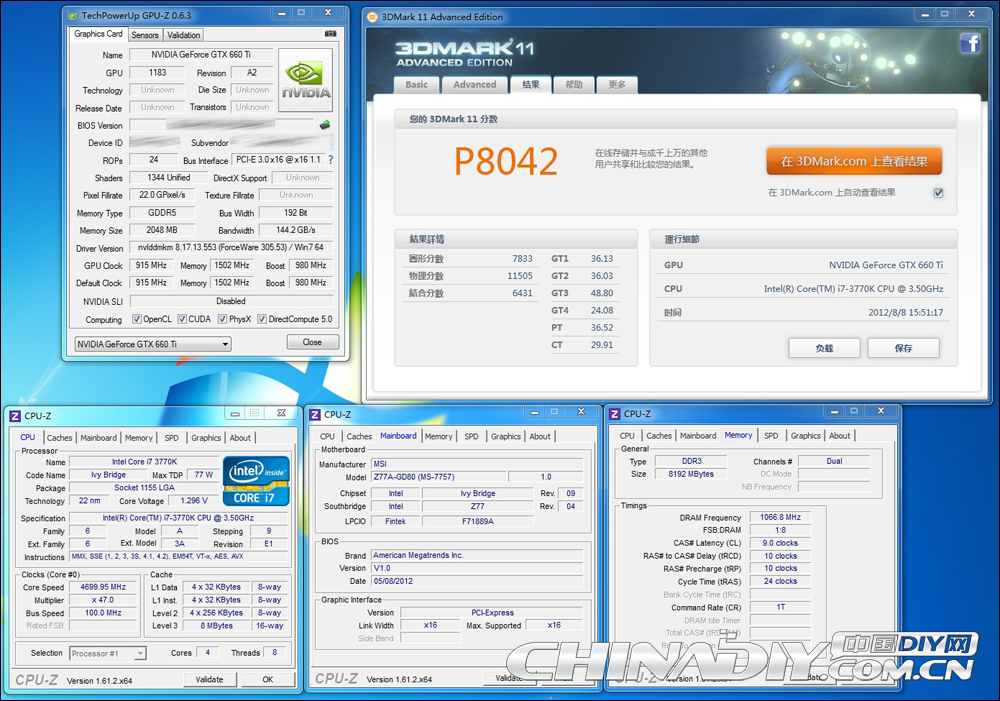1000x701 pixels.
Task: Open Graphics tab in left CPU-Z window
Action: pyautogui.click(x=206, y=438)
